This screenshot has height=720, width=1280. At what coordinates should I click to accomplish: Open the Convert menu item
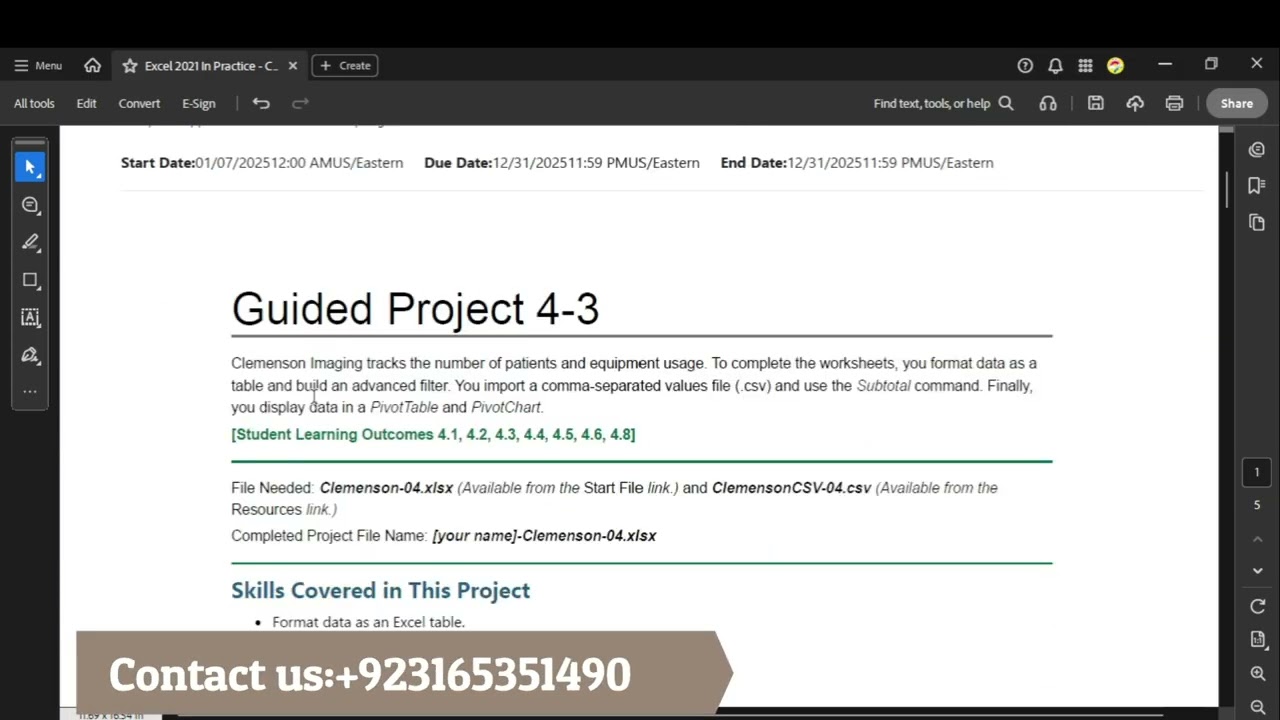[139, 103]
